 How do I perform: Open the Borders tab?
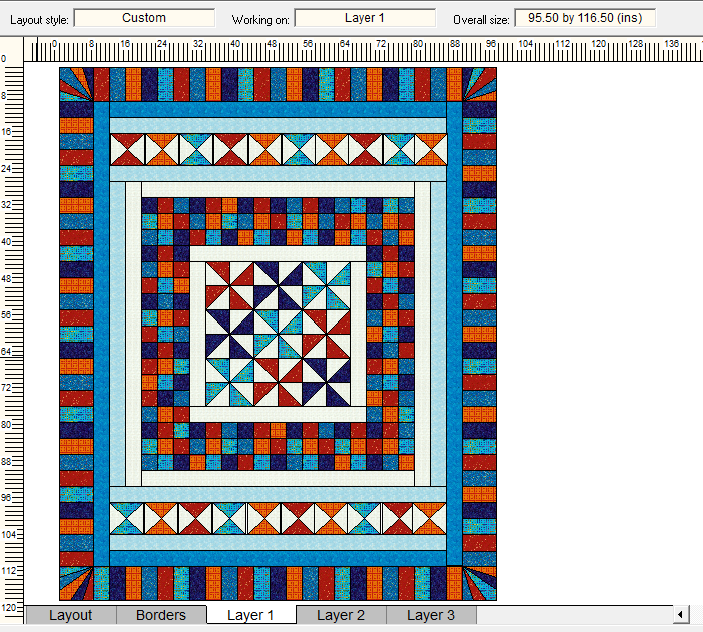[161, 615]
